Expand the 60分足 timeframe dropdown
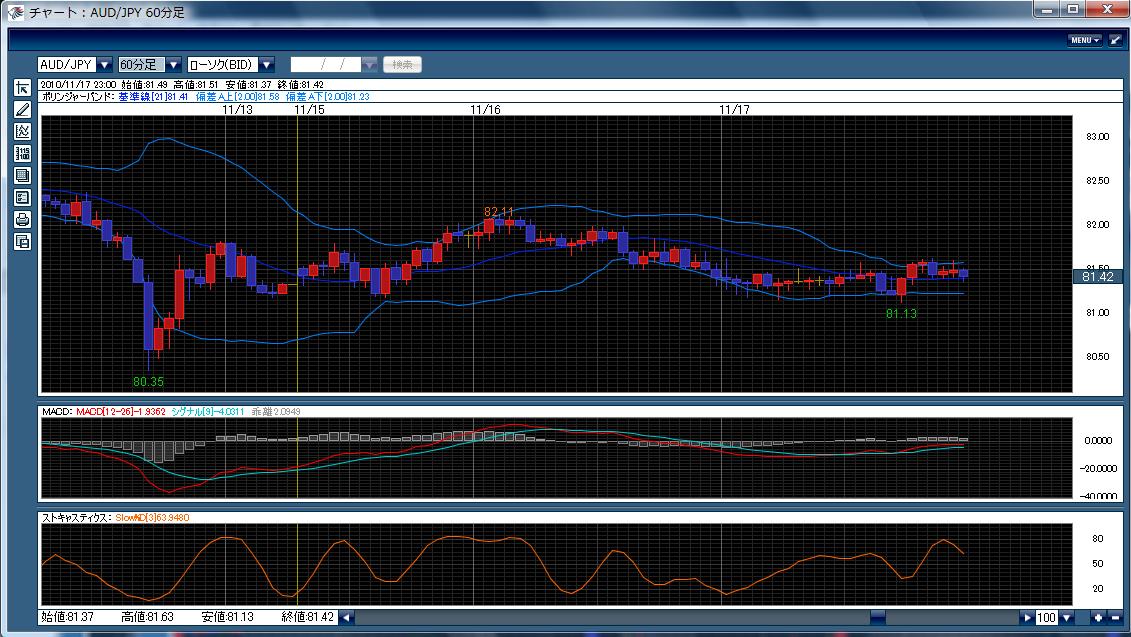Screen dimensions: 1131x637 coord(174,65)
